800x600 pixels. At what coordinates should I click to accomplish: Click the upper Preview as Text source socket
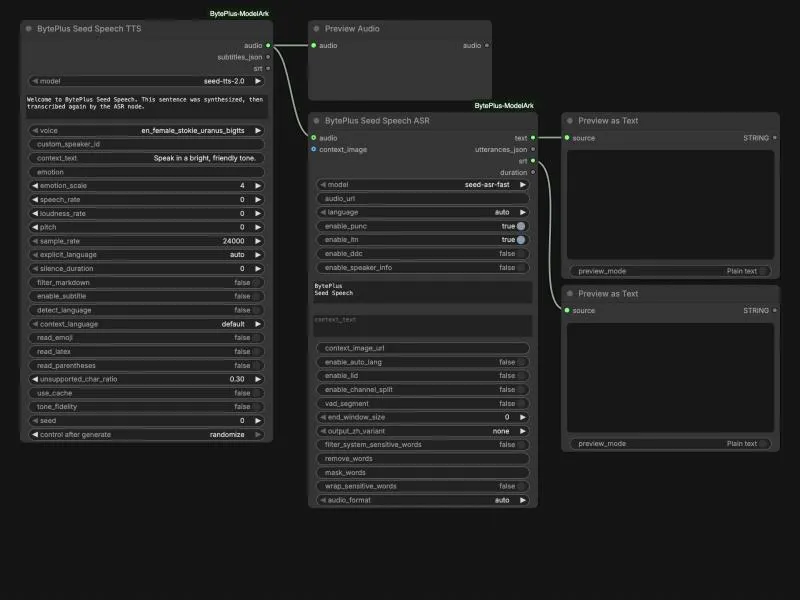[x=567, y=138]
